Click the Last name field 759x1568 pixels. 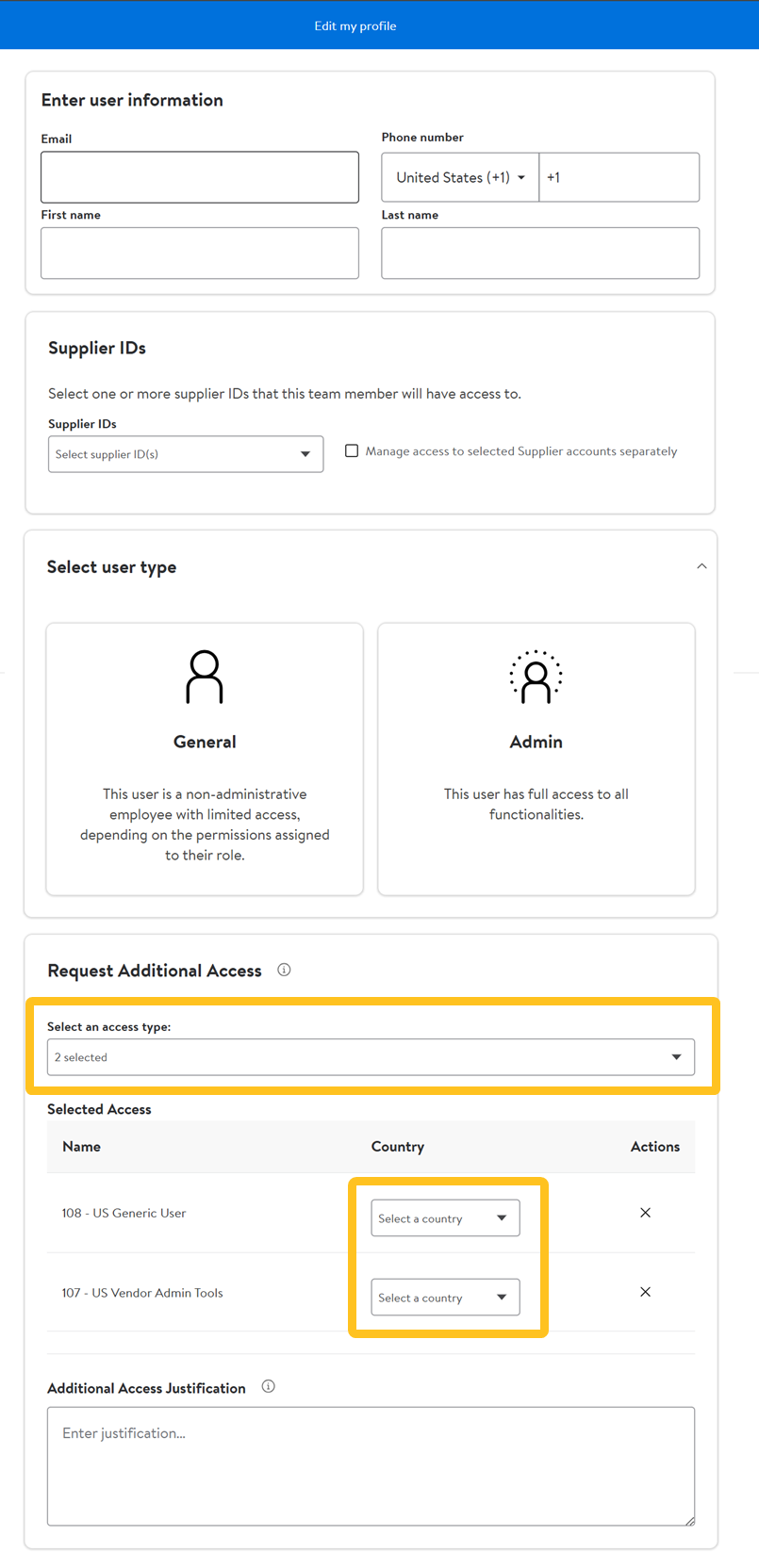pos(540,253)
